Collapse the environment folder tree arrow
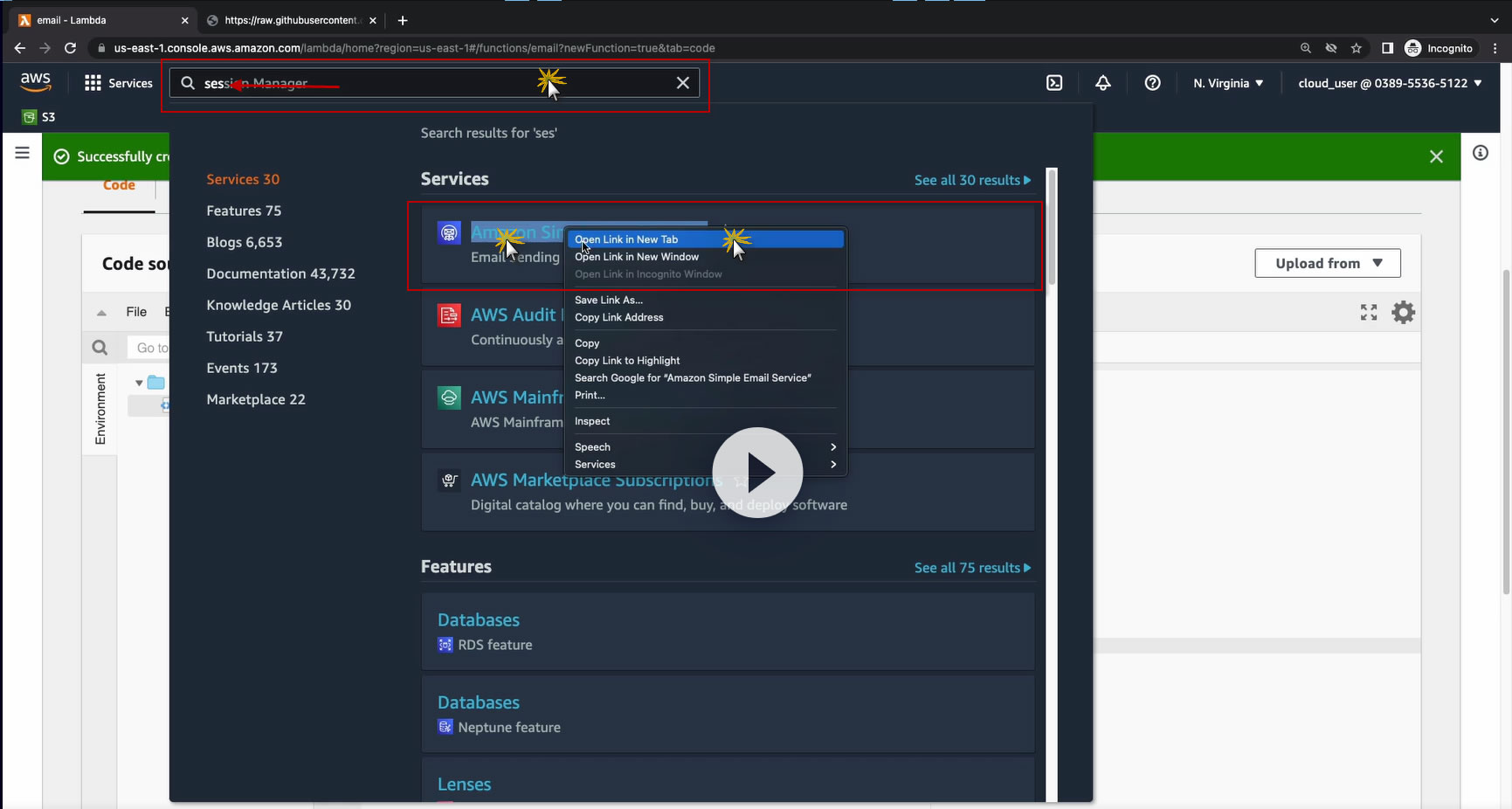 139,383
